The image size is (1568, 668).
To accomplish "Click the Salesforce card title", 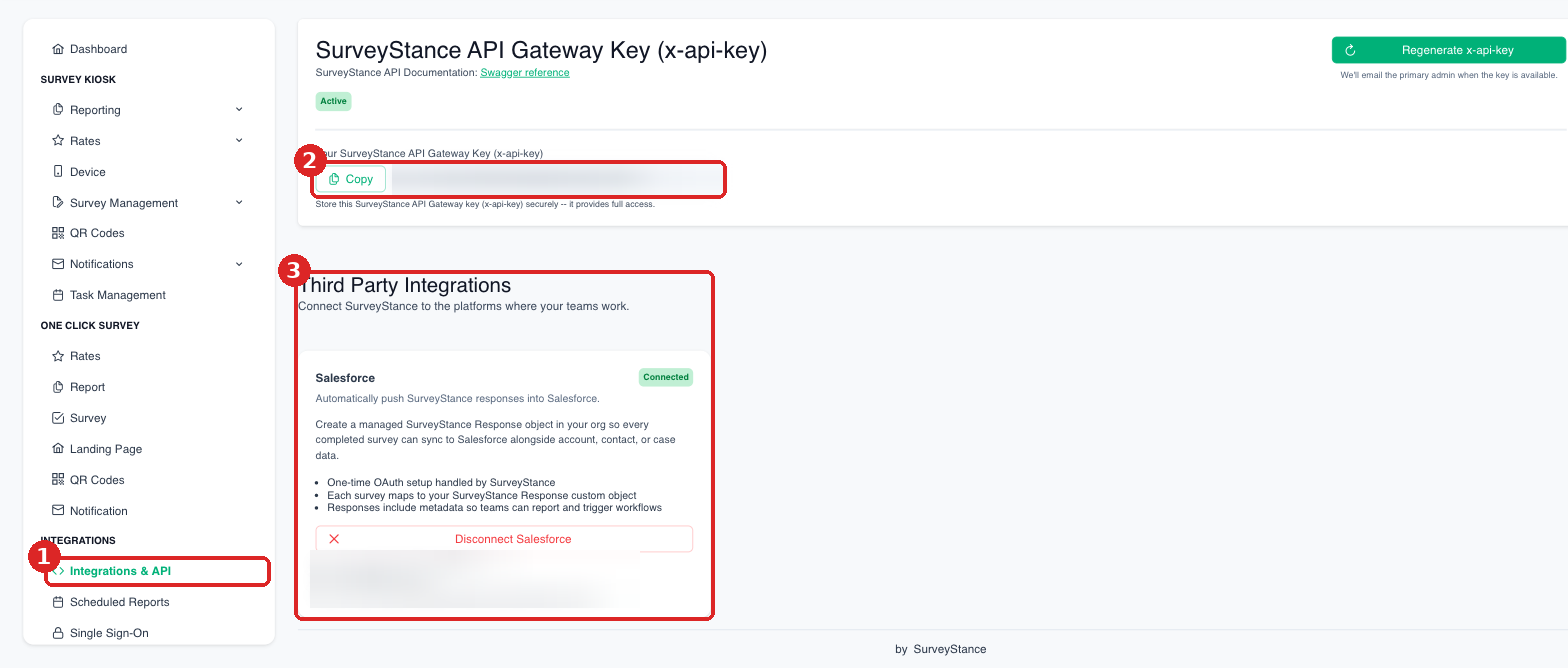I will click(345, 378).
